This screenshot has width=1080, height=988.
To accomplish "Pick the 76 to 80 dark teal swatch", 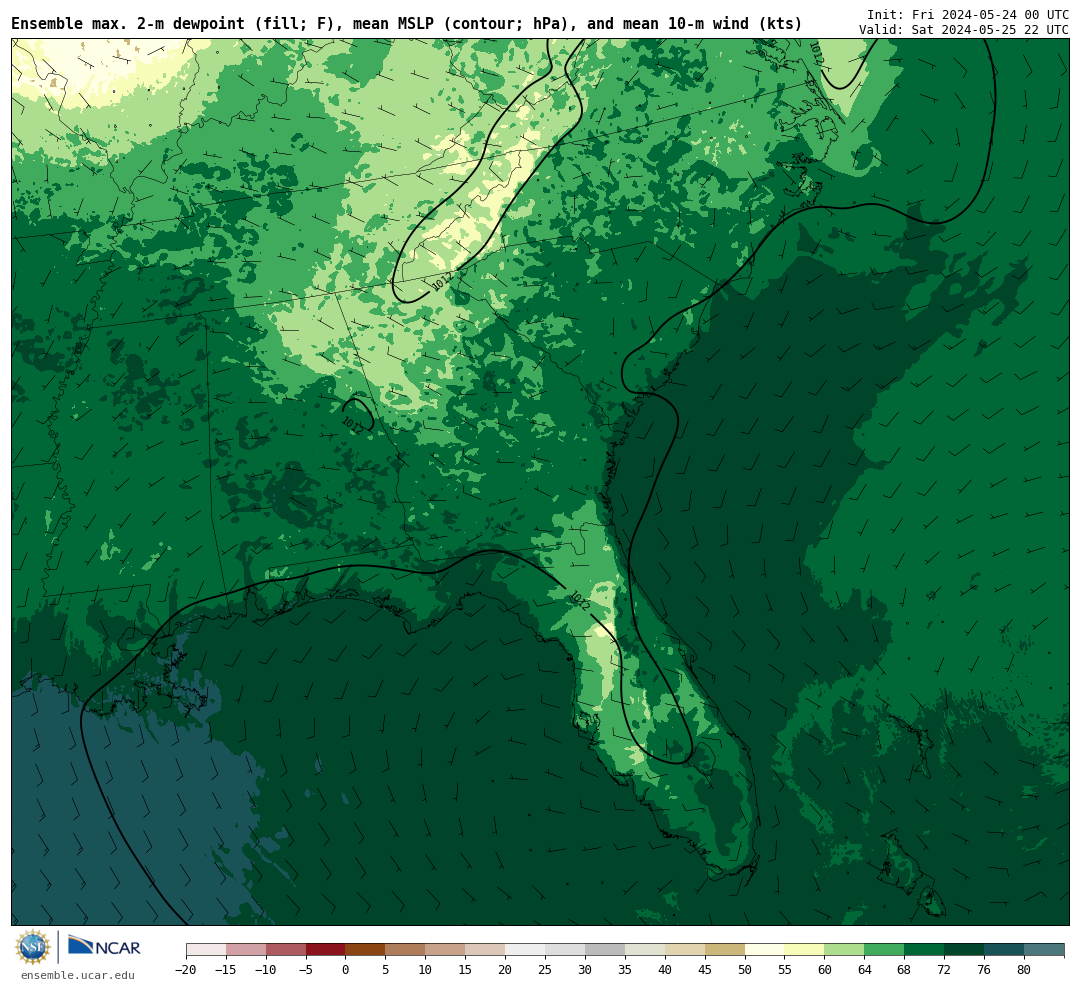I will [x=1004, y=950].
